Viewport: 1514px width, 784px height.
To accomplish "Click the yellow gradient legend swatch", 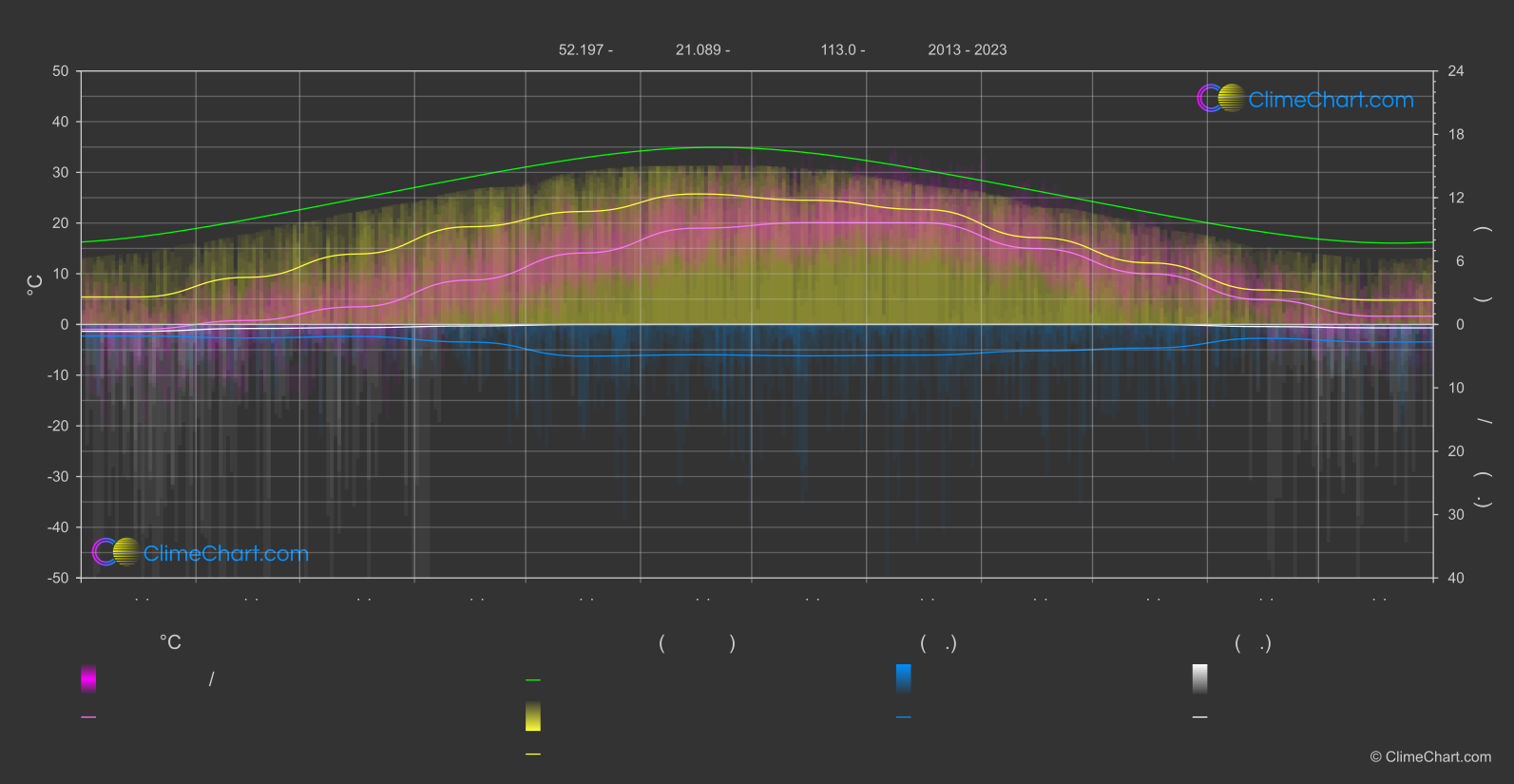I will click(x=533, y=717).
